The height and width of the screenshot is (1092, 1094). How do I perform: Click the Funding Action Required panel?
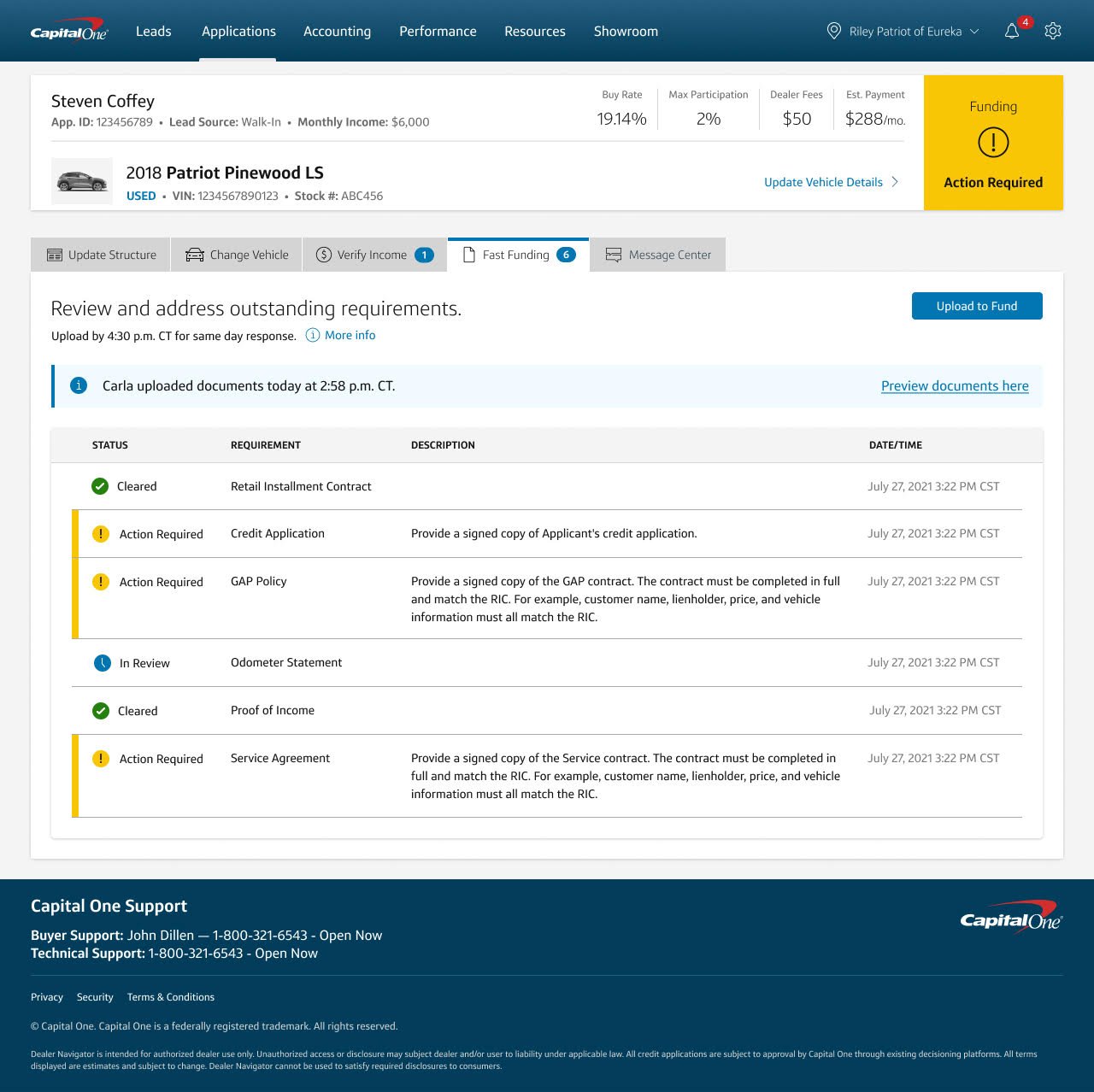pos(993,143)
